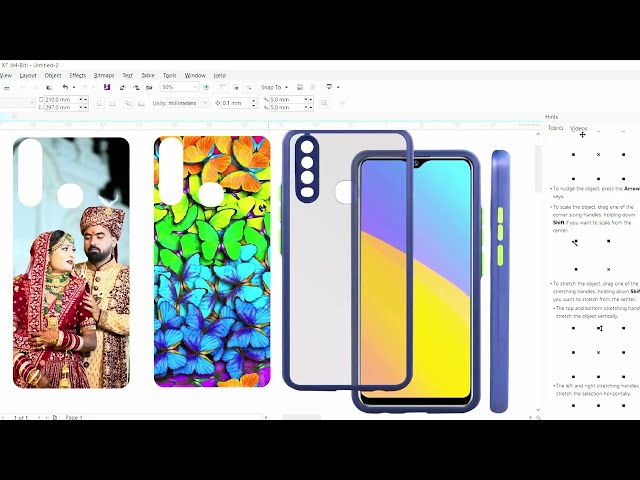640x480 pixels.
Task: Click the vertical scrollbar up arrow
Action: pos(538,134)
